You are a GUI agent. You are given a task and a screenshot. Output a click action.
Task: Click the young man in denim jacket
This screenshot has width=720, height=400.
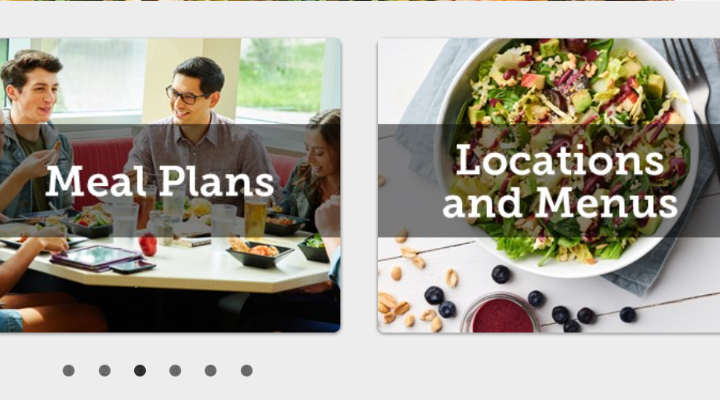[32, 133]
